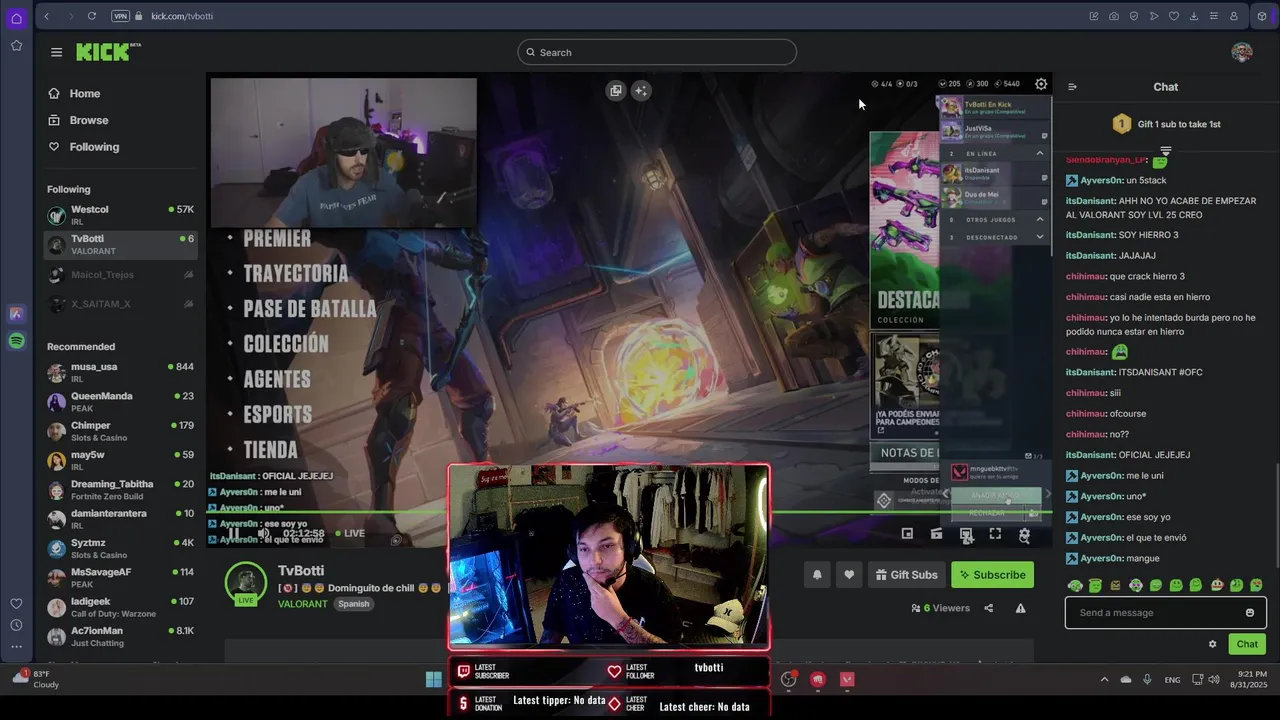Click the chat panel scrollbar
1280x720 pixels.
[x=1276, y=515]
